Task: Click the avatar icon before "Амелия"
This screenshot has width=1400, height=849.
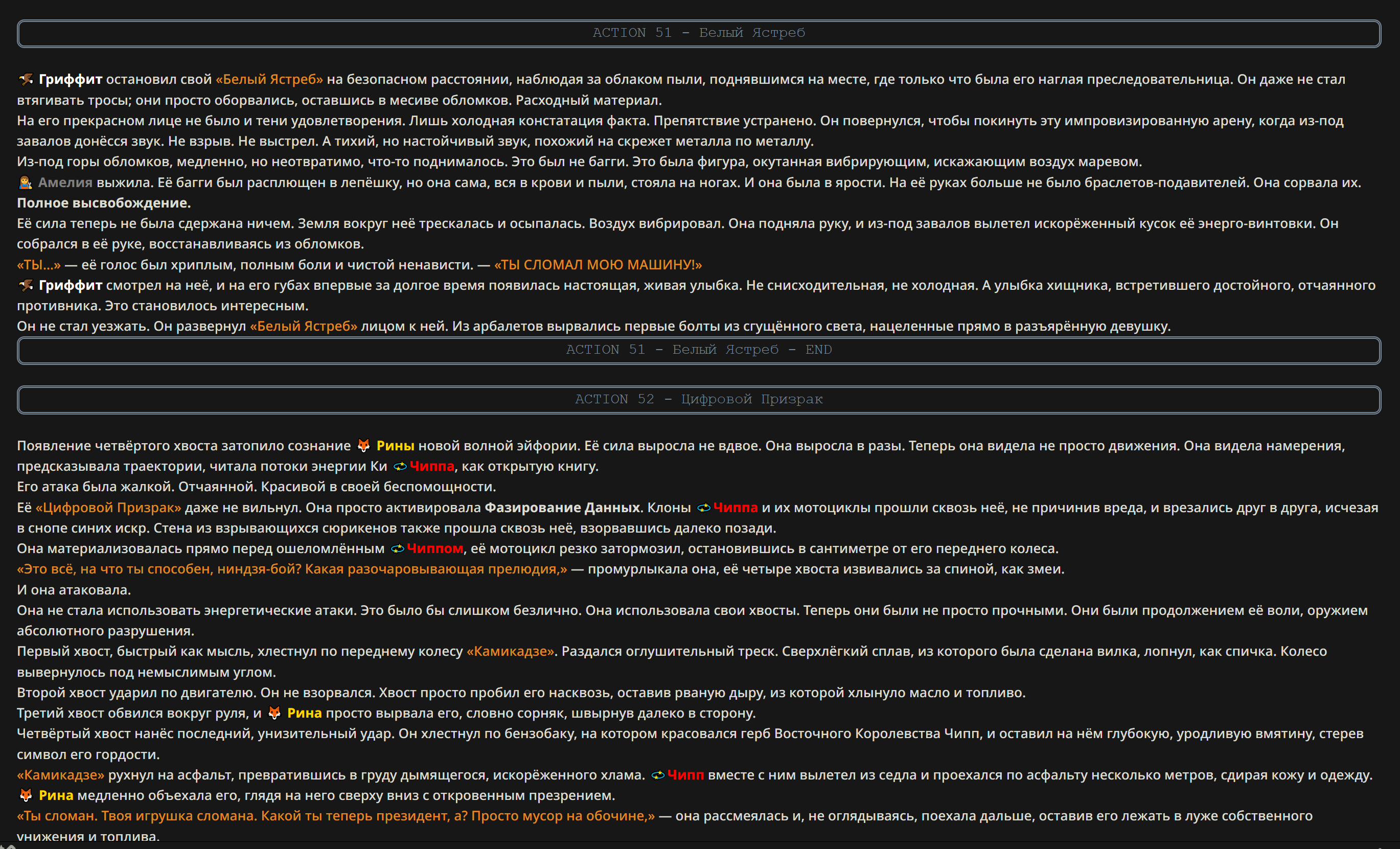Action: click(x=25, y=182)
